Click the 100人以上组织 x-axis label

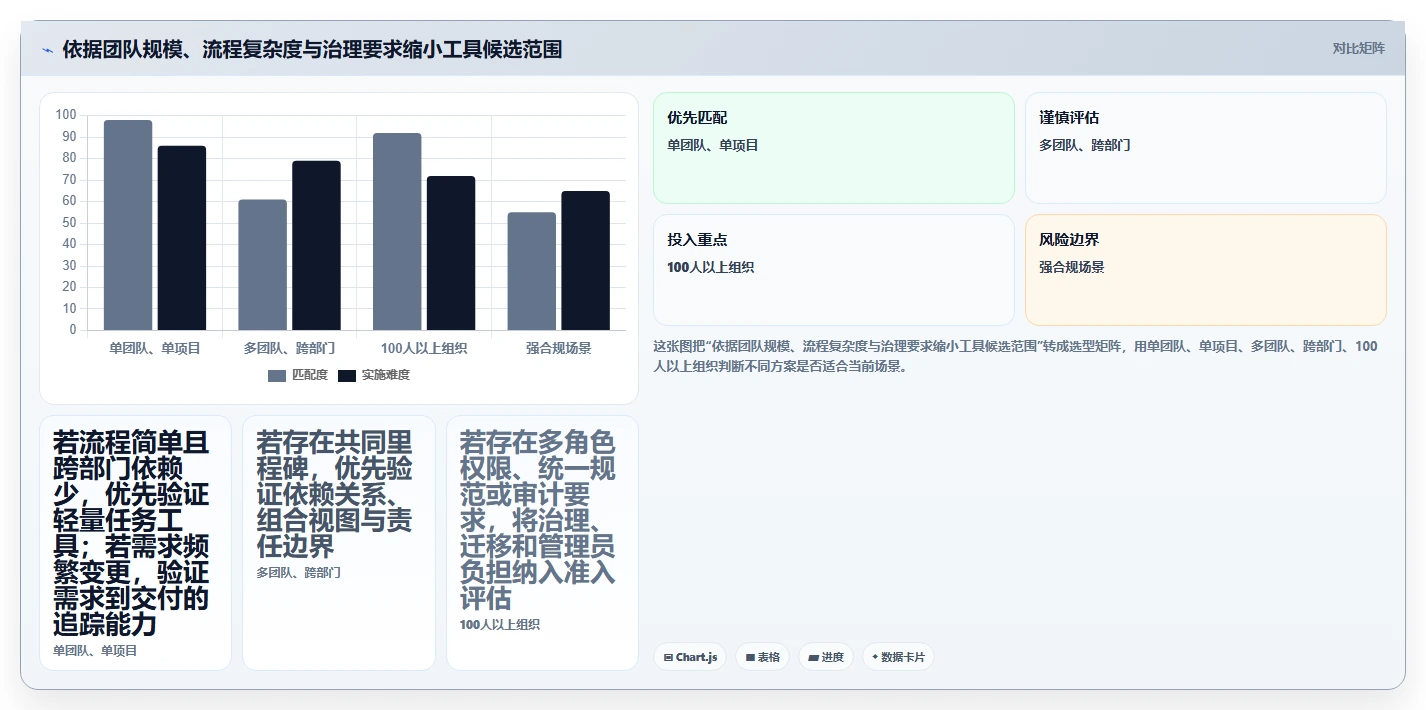[424, 349]
